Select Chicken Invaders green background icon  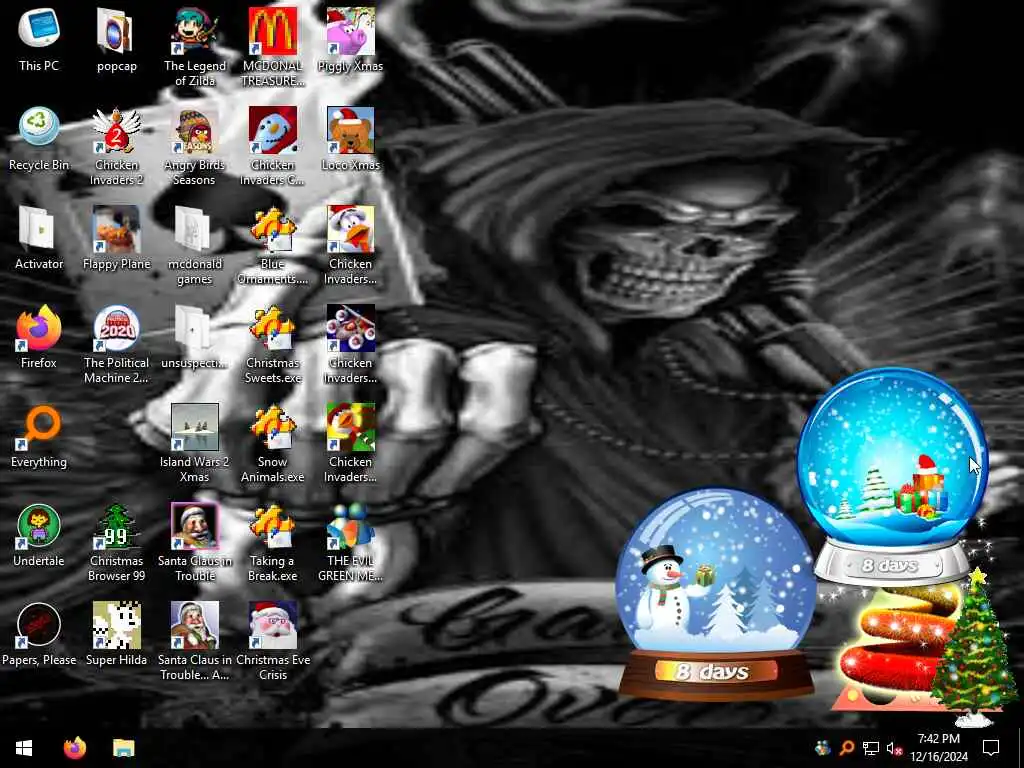click(x=350, y=444)
